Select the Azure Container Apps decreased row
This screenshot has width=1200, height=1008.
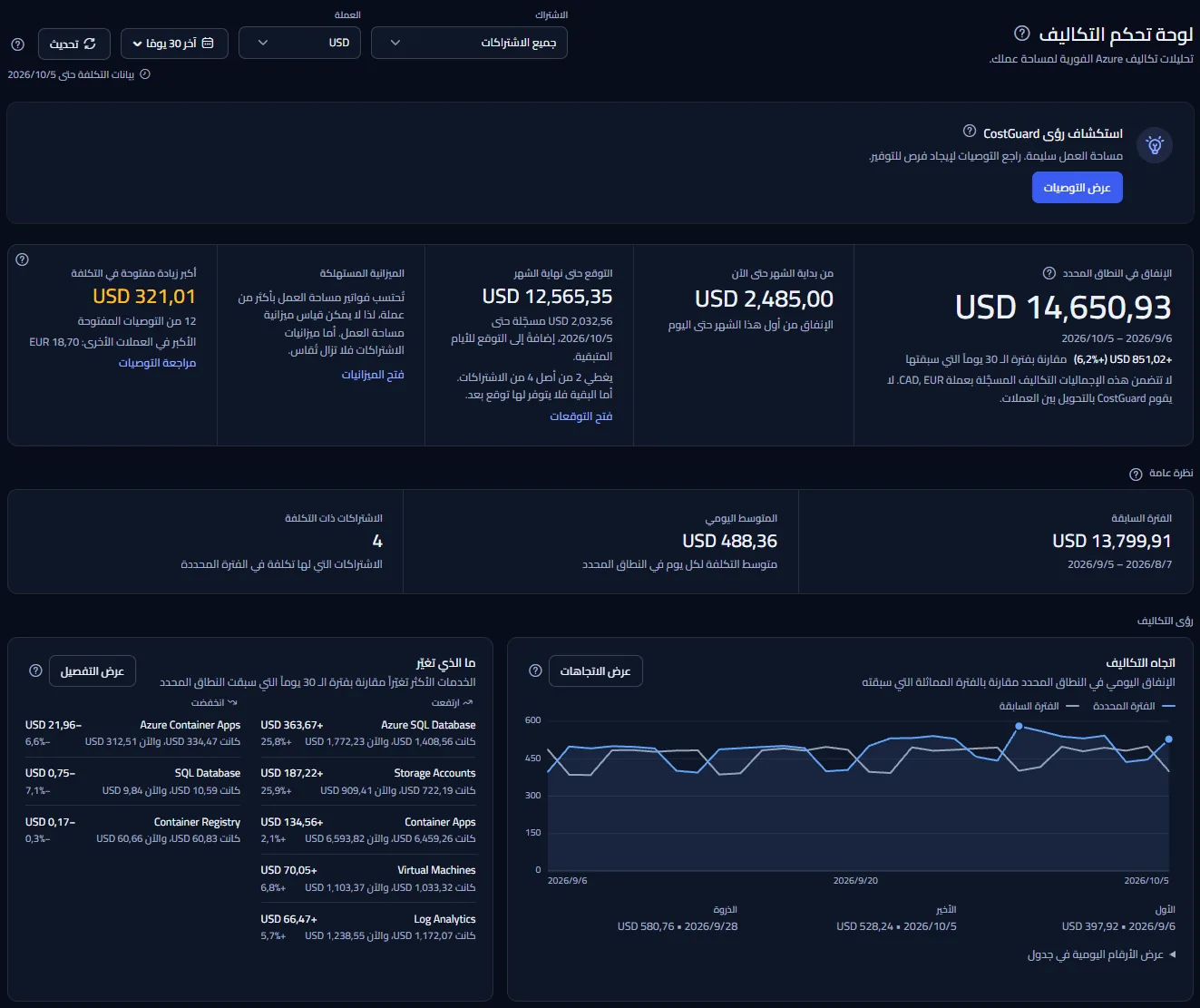[x=132, y=733]
